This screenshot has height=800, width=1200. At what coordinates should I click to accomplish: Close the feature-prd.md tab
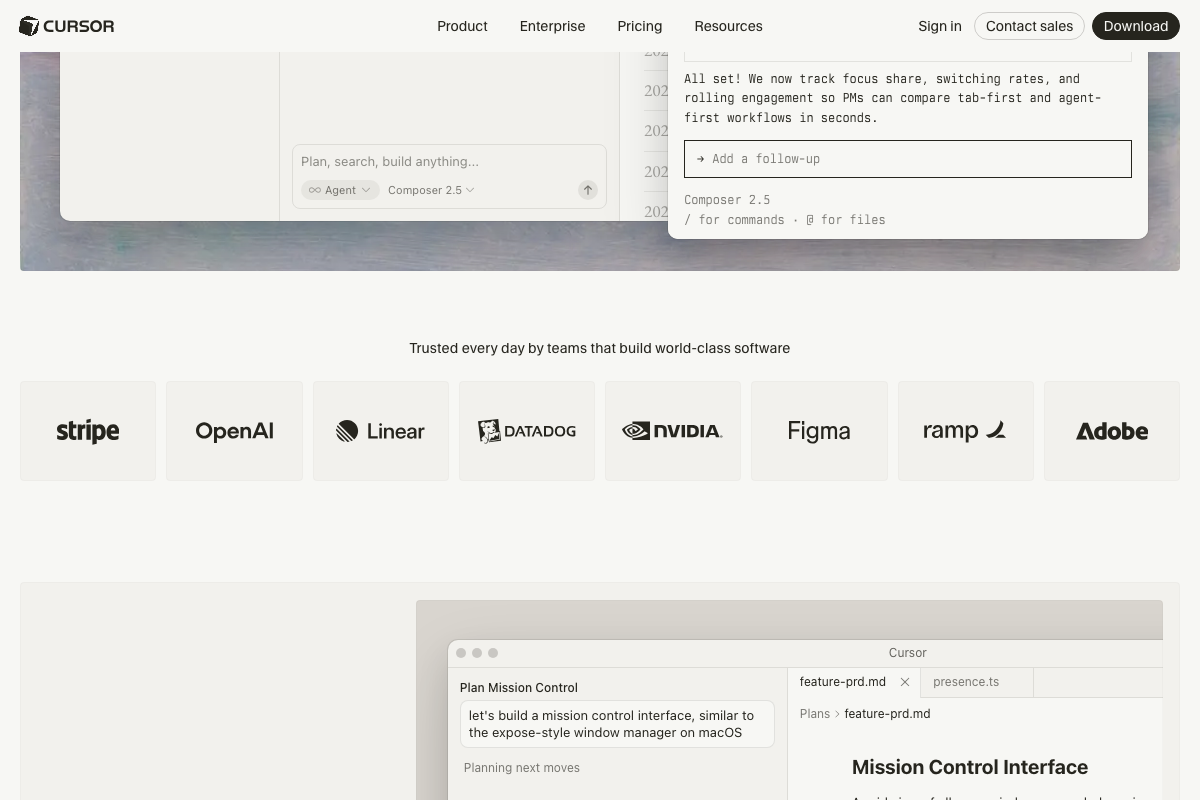[905, 682]
